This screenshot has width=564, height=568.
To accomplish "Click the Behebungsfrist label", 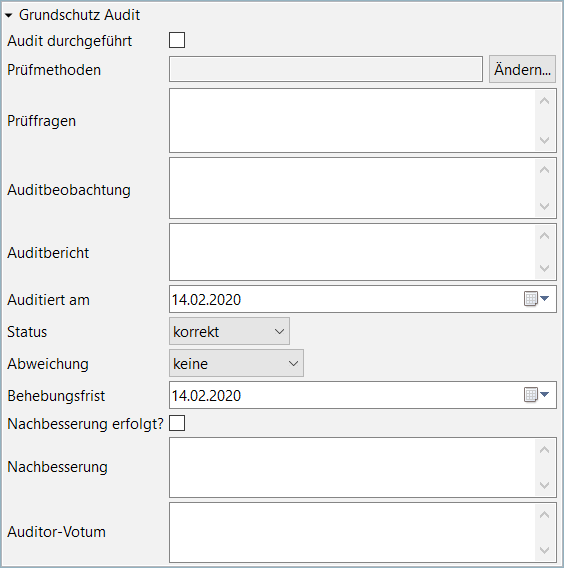I will pos(56,396).
